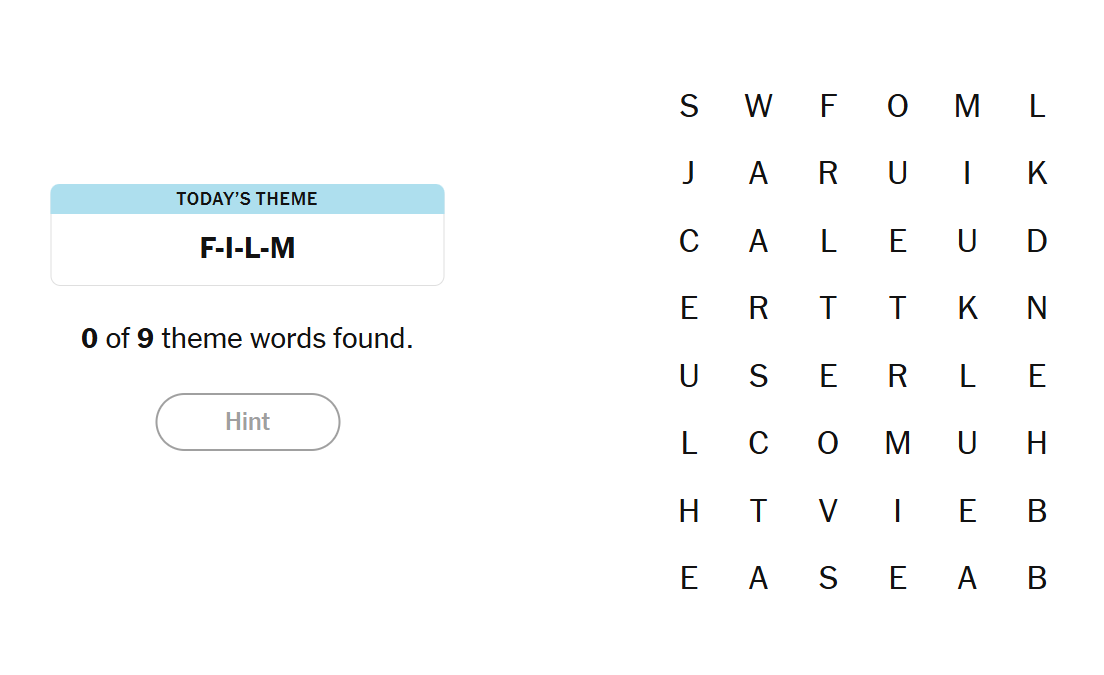Choose the B in the bottom-right corner
Viewport: 1104px width, 675px height.
(1037, 578)
